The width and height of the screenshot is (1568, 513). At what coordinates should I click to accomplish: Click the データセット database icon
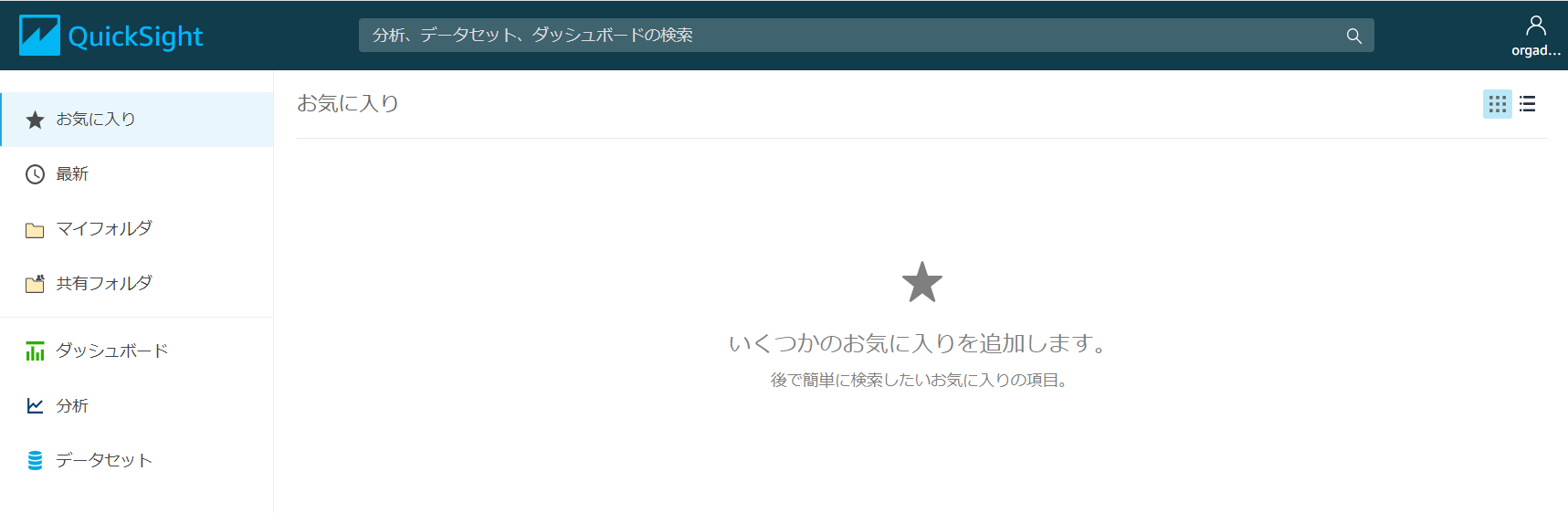click(35, 461)
